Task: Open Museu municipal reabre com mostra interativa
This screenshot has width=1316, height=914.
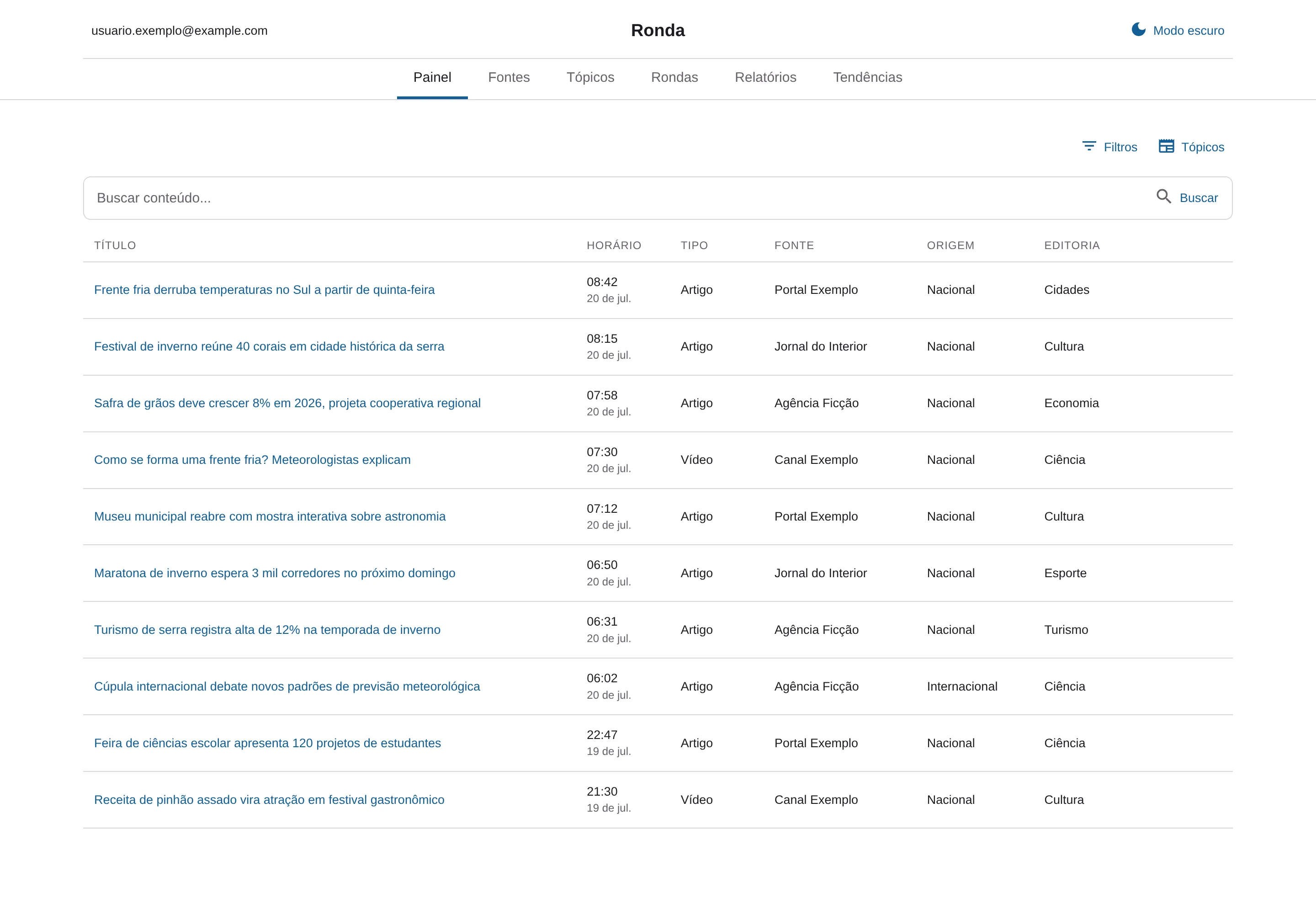Action: 269,516
